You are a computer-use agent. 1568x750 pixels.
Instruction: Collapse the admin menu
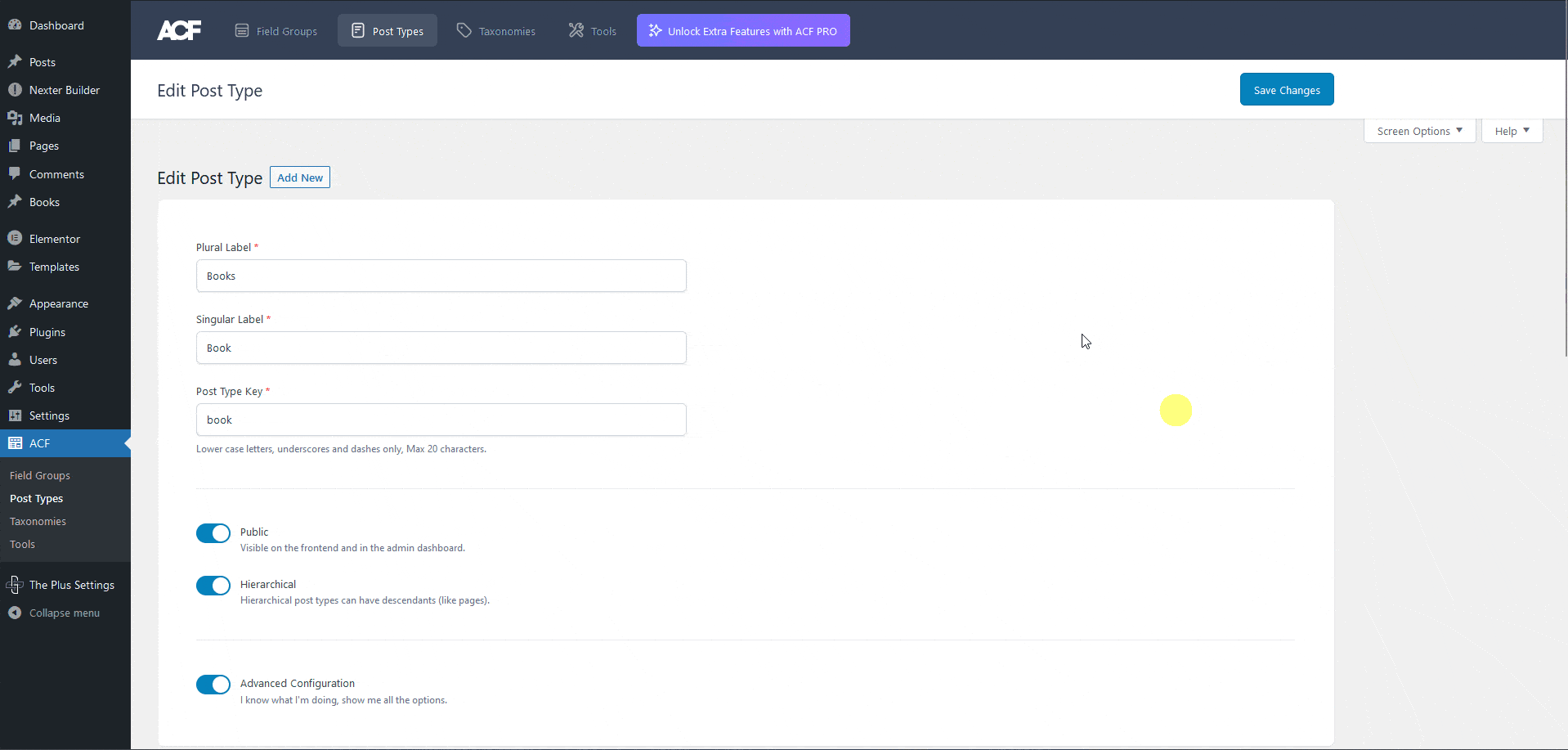point(16,613)
